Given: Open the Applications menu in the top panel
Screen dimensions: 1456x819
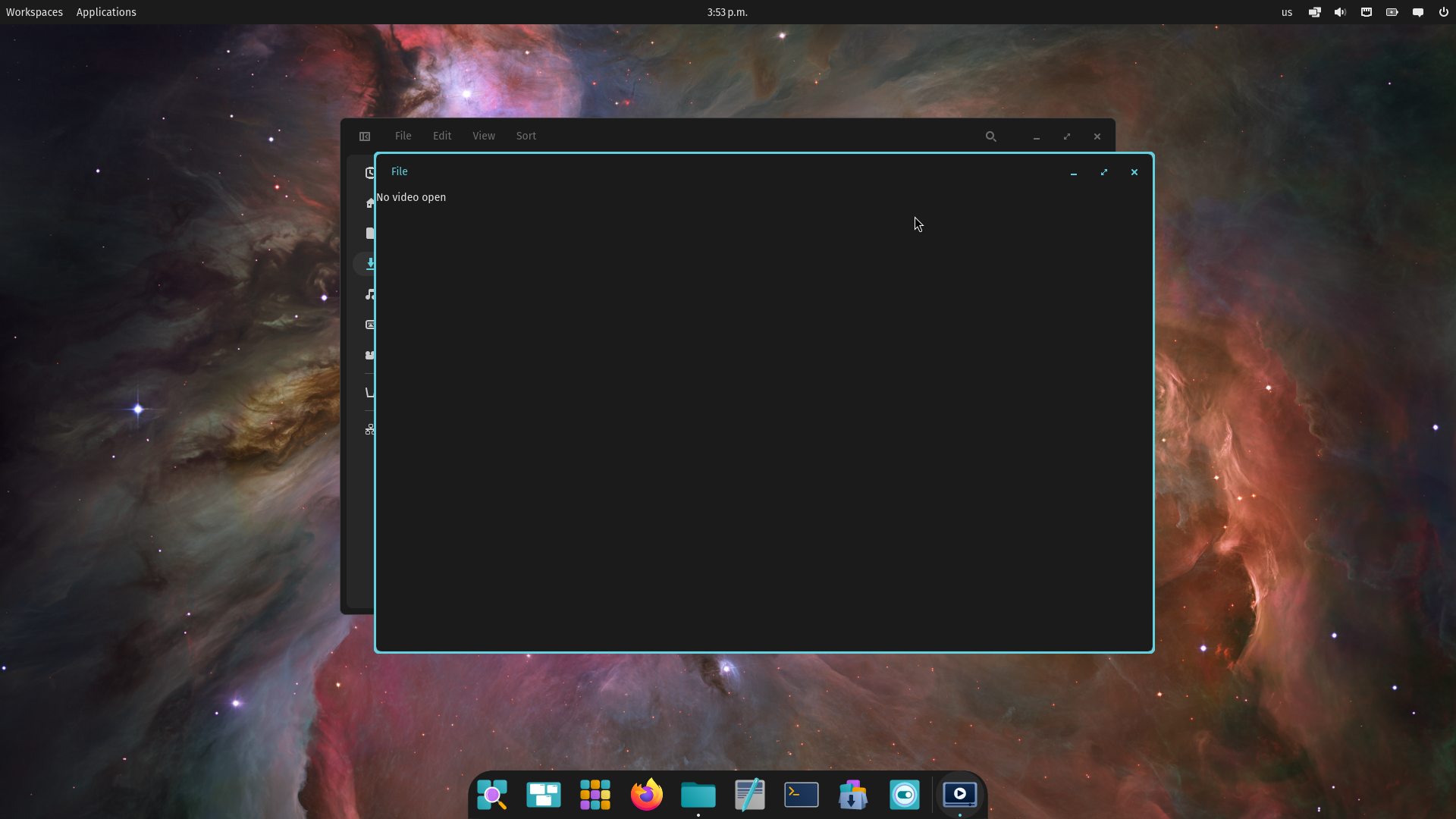Looking at the screenshot, I should [106, 12].
